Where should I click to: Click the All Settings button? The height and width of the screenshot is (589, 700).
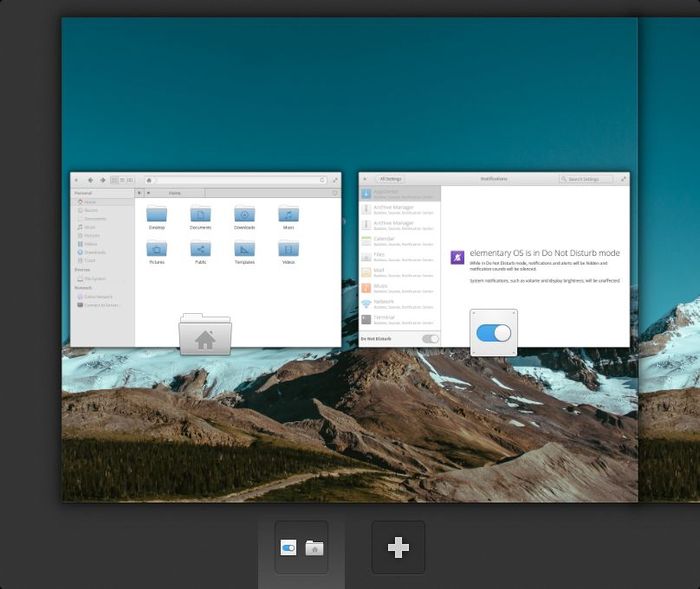389,179
